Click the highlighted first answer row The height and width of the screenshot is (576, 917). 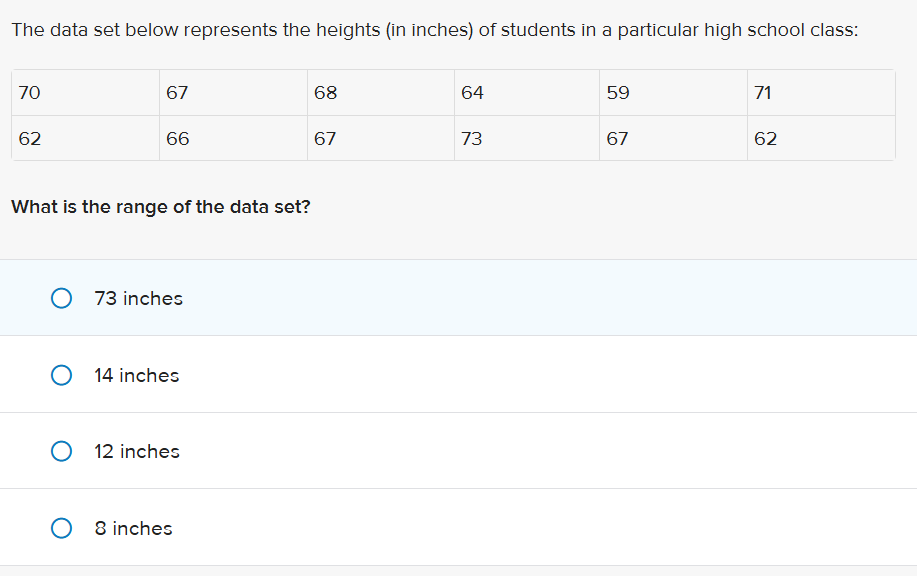pyautogui.click(x=458, y=298)
